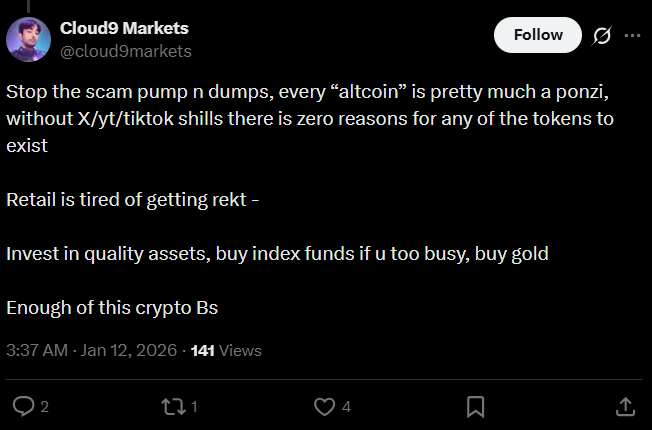The width and height of the screenshot is (652, 430).
Task: Like the post with the heart icon
Action: point(324,406)
